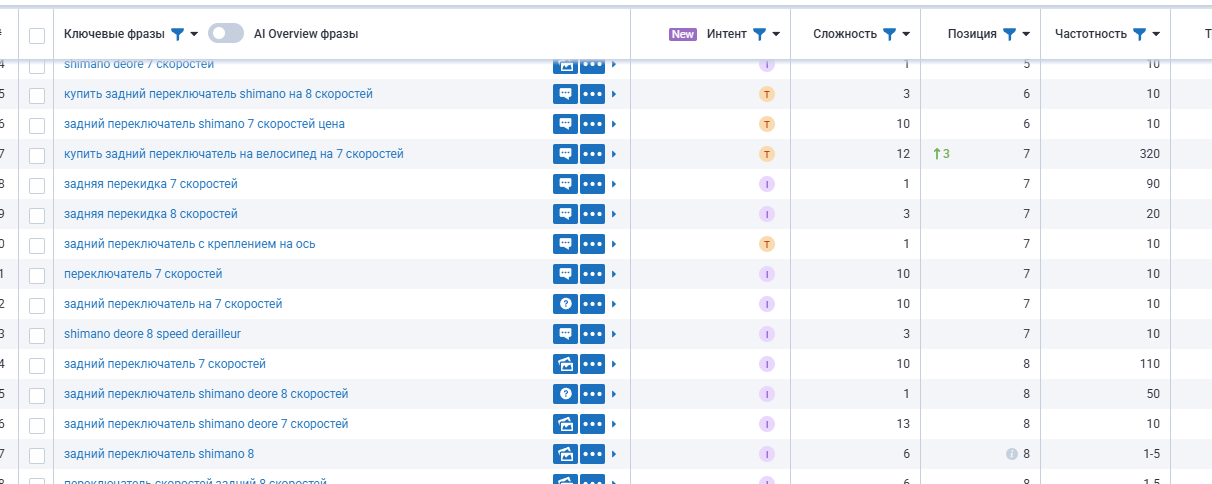Screen dimensions: 1212x484
Task: Click chat-bubble icon for 'shimano deore 8 speed derailleur'
Action: click(565, 334)
